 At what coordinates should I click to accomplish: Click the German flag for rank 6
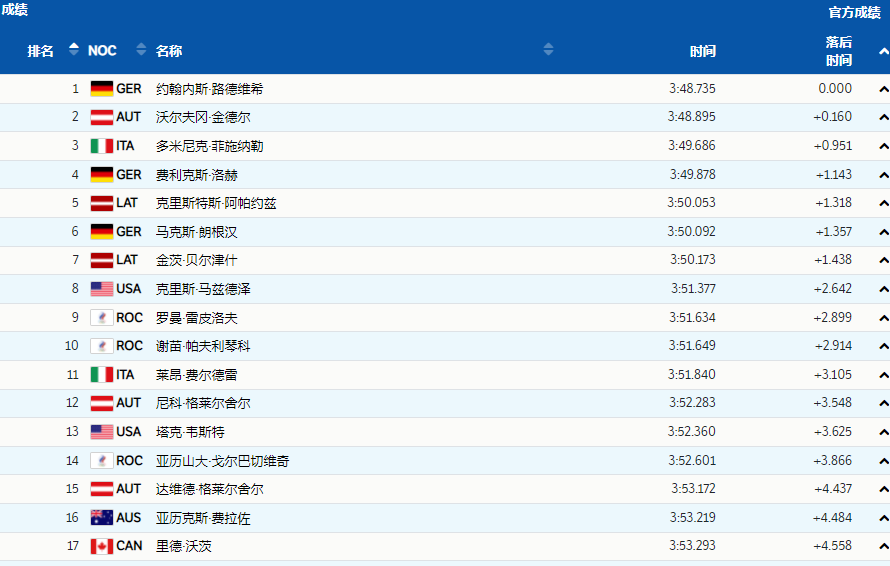pos(102,232)
